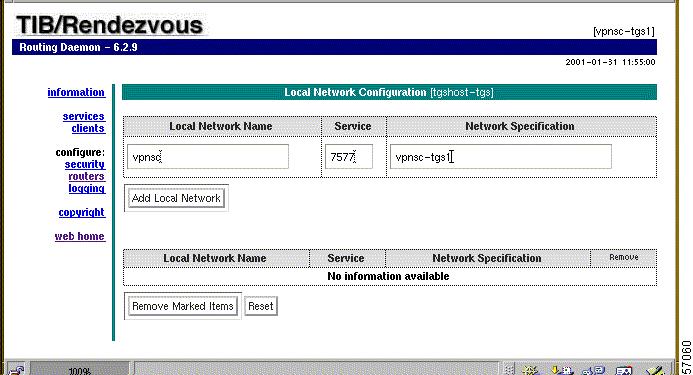693x375 pixels.
Task: Open the web home link
Action: 80,236
